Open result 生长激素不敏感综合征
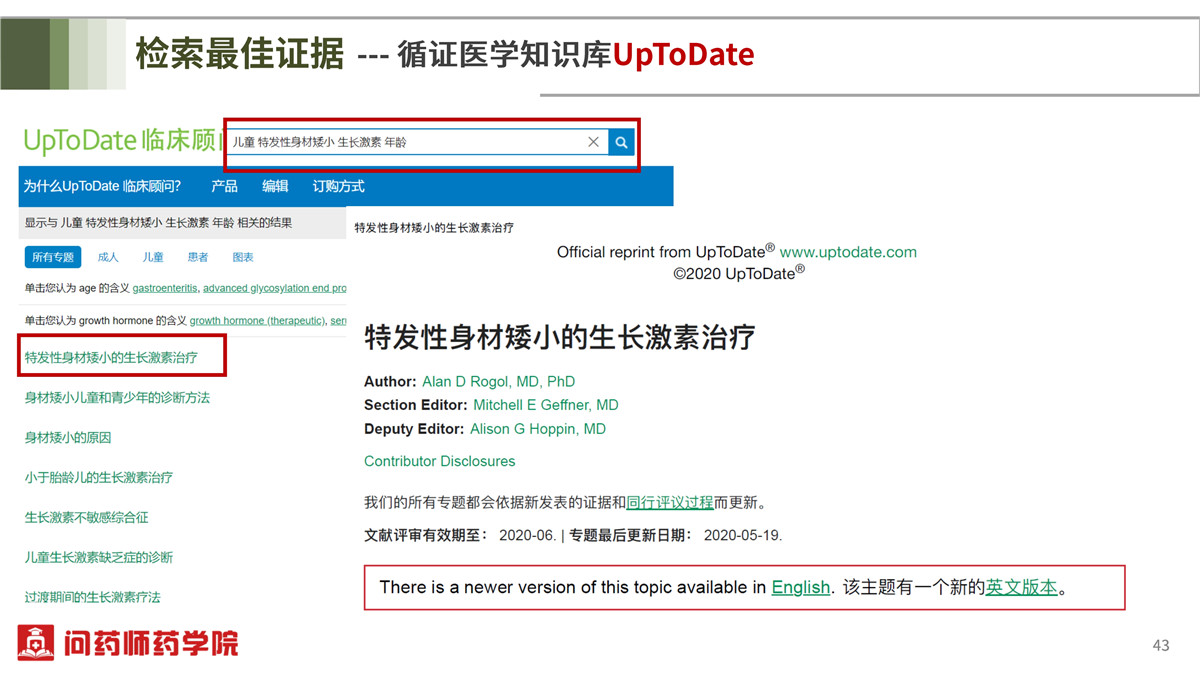 pos(87,517)
